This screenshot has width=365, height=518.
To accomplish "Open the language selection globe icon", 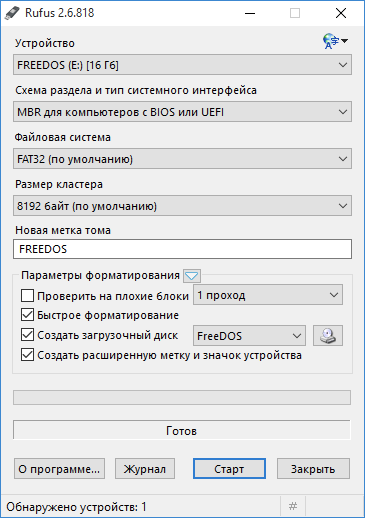I will pyautogui.click(x=335, y=41).
